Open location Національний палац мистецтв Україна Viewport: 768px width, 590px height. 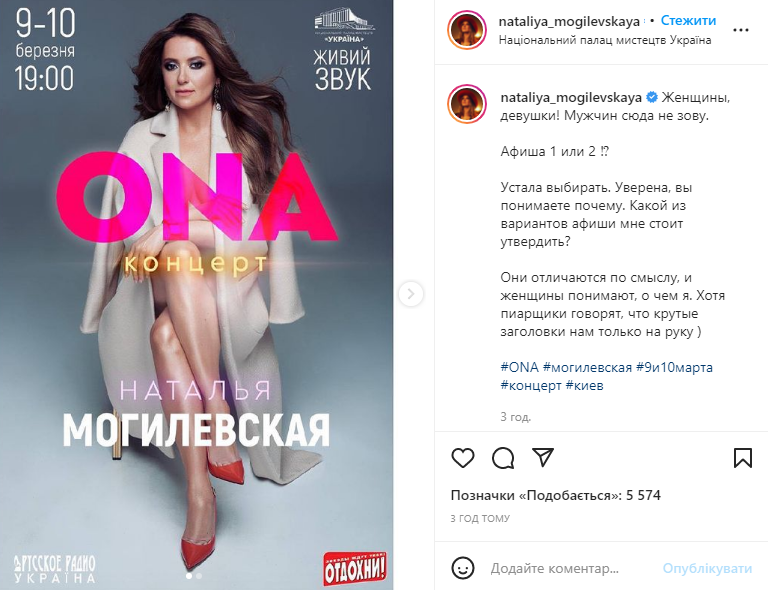click(x=605, y=40)
